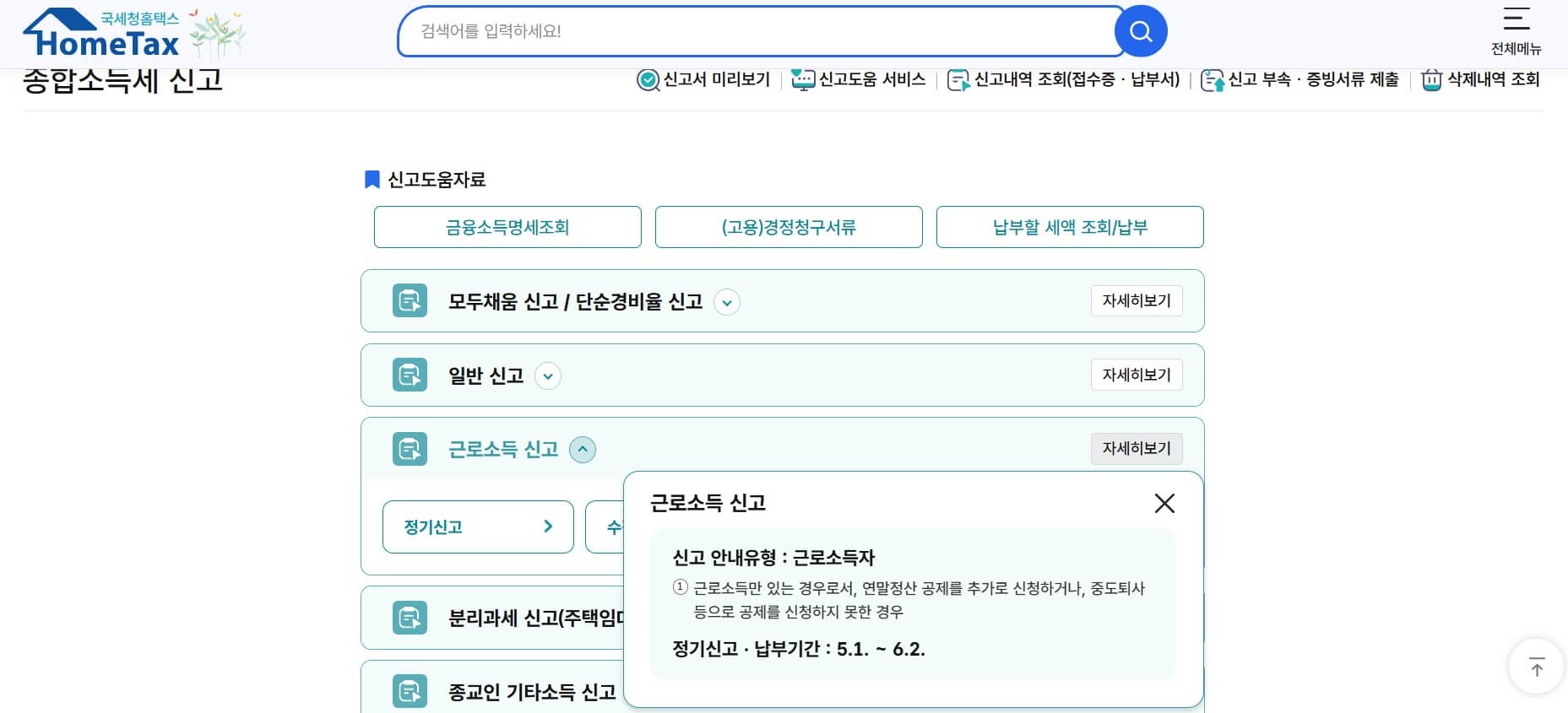Open 신고 부속·증빙서류 제출 link
The width and height of the screenshot is (1568, 713).
point(1313,79)
